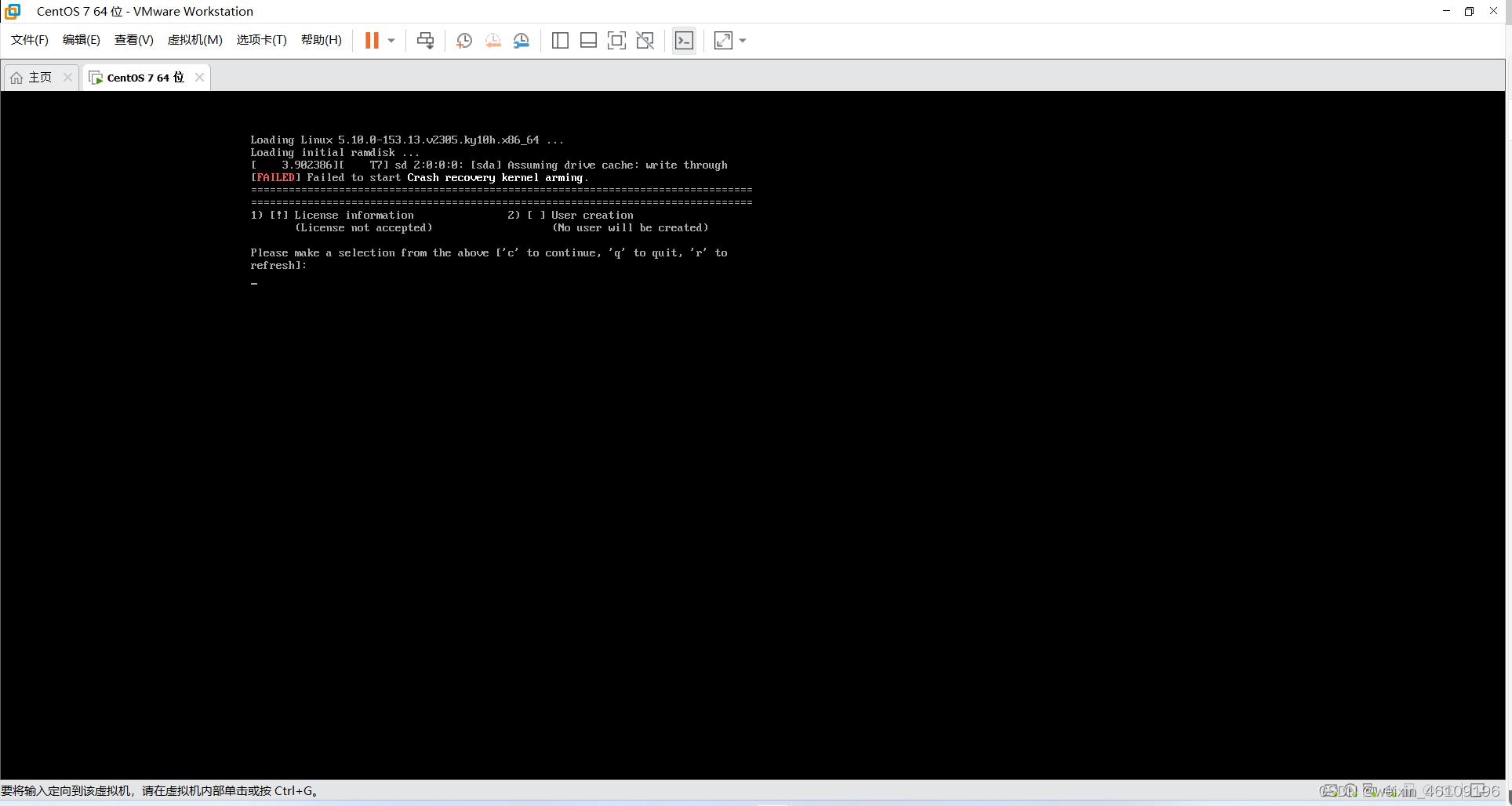Revert to the previous snapshot
The image size is (1512, 806).
point(492,41)
